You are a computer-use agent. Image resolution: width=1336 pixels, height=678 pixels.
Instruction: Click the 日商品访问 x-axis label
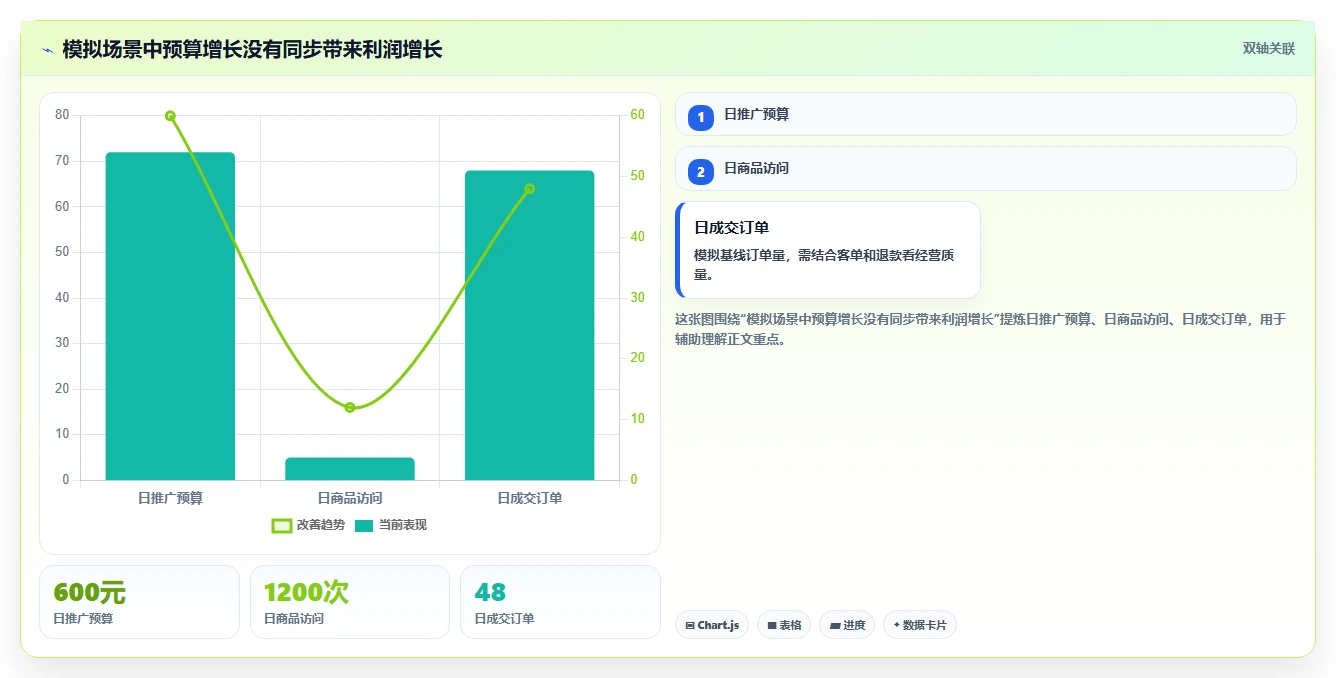click(350, 498)
